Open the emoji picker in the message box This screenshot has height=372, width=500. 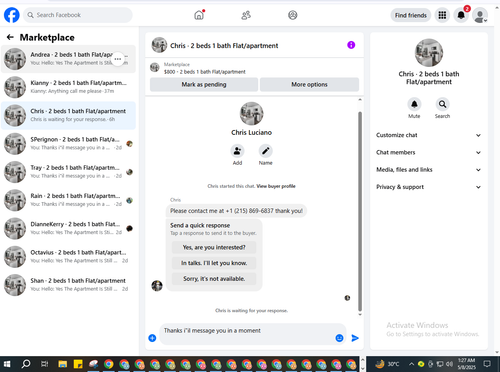(339, 338)
